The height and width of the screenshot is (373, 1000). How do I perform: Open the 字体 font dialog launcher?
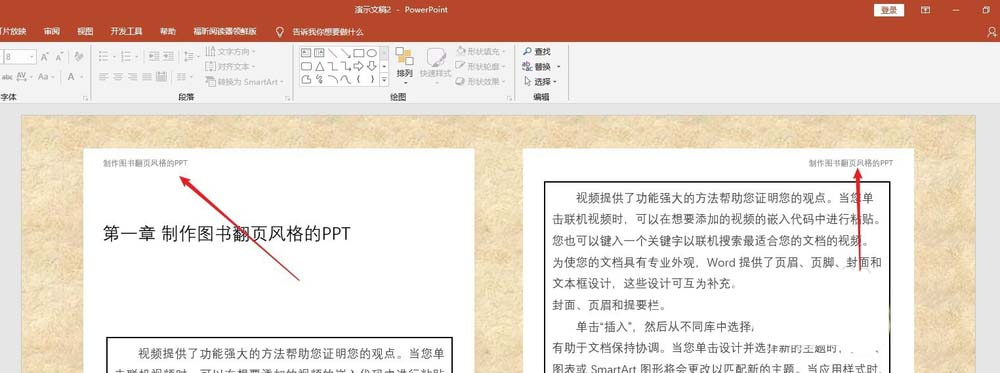(85, 98)
